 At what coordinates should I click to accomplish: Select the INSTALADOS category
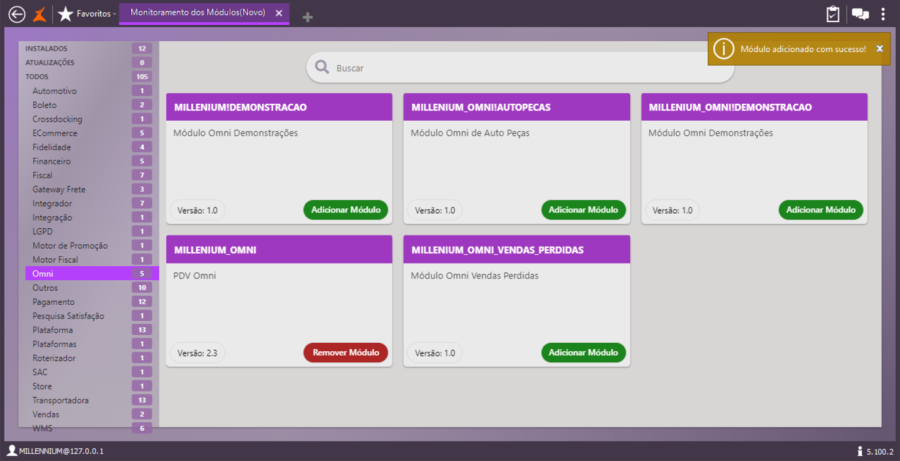(x=88, y=49)
